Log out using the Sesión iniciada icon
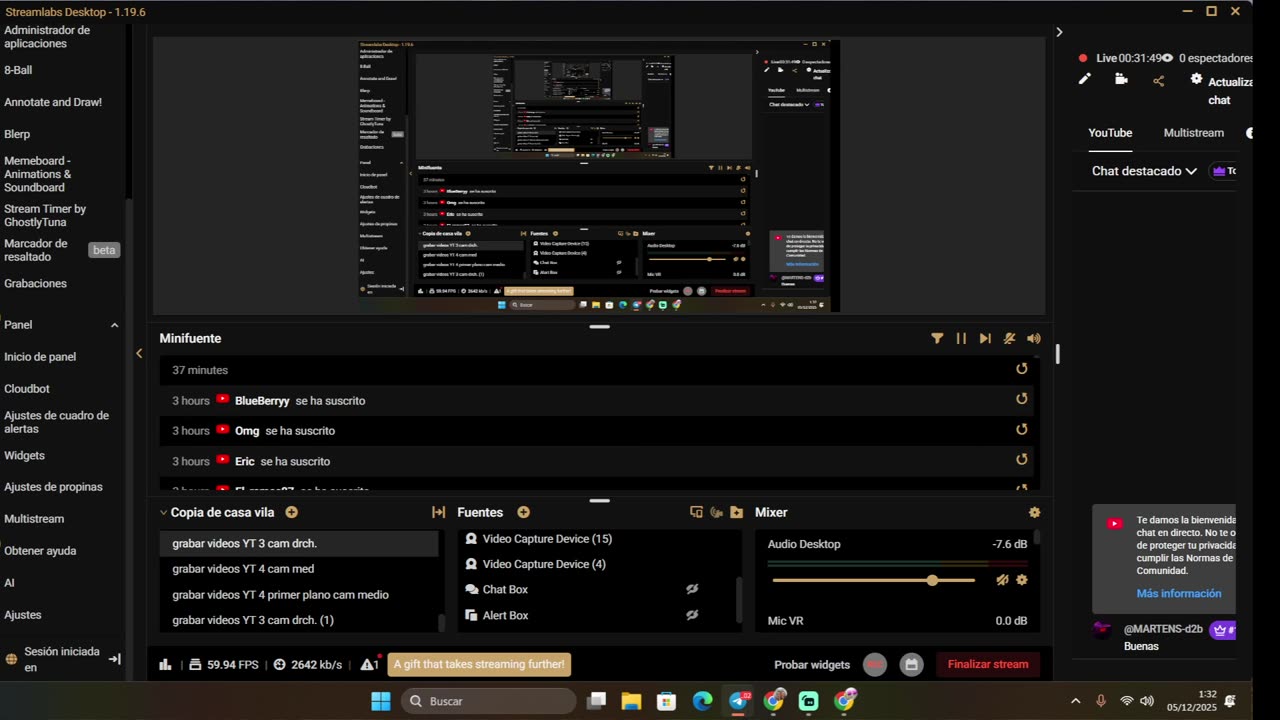Image resolution: width=1280 pixels, height=720 pixels. pyautogui.click(x=114, y=659)
